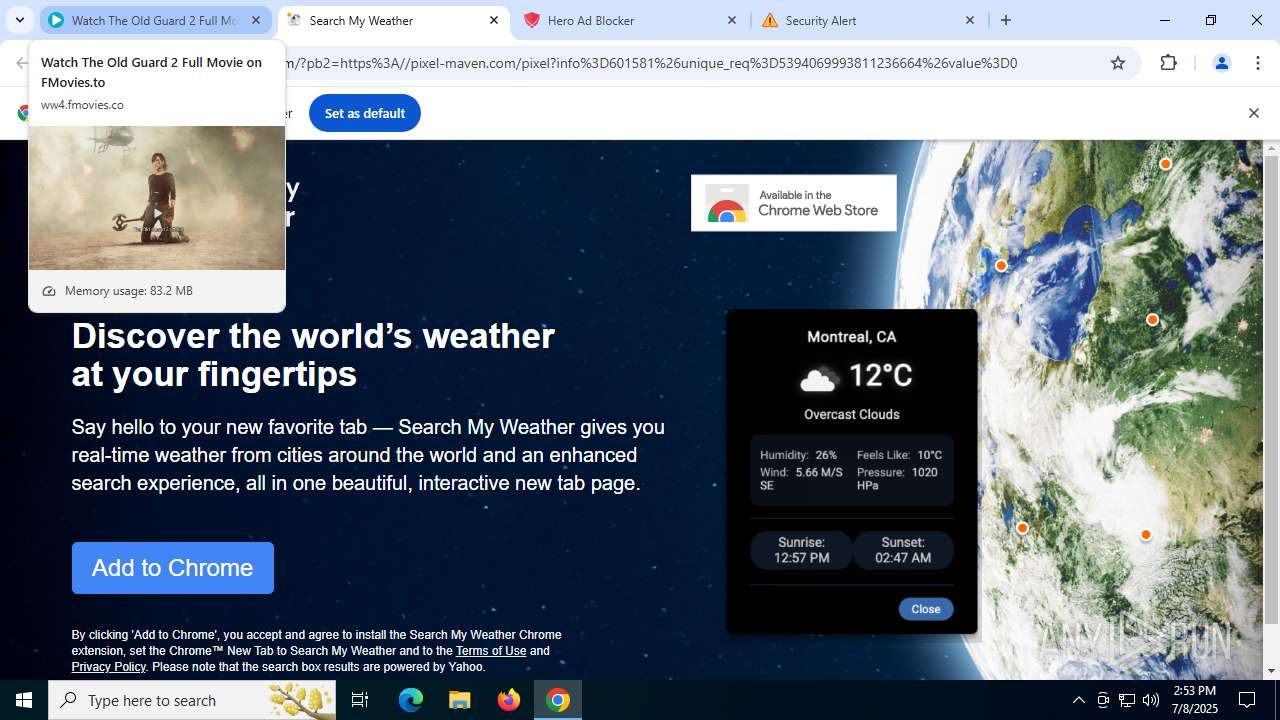This screenshot has width=1280, height=720.
Task: Close the Search My Weather tab
Action: coord(494,20)
